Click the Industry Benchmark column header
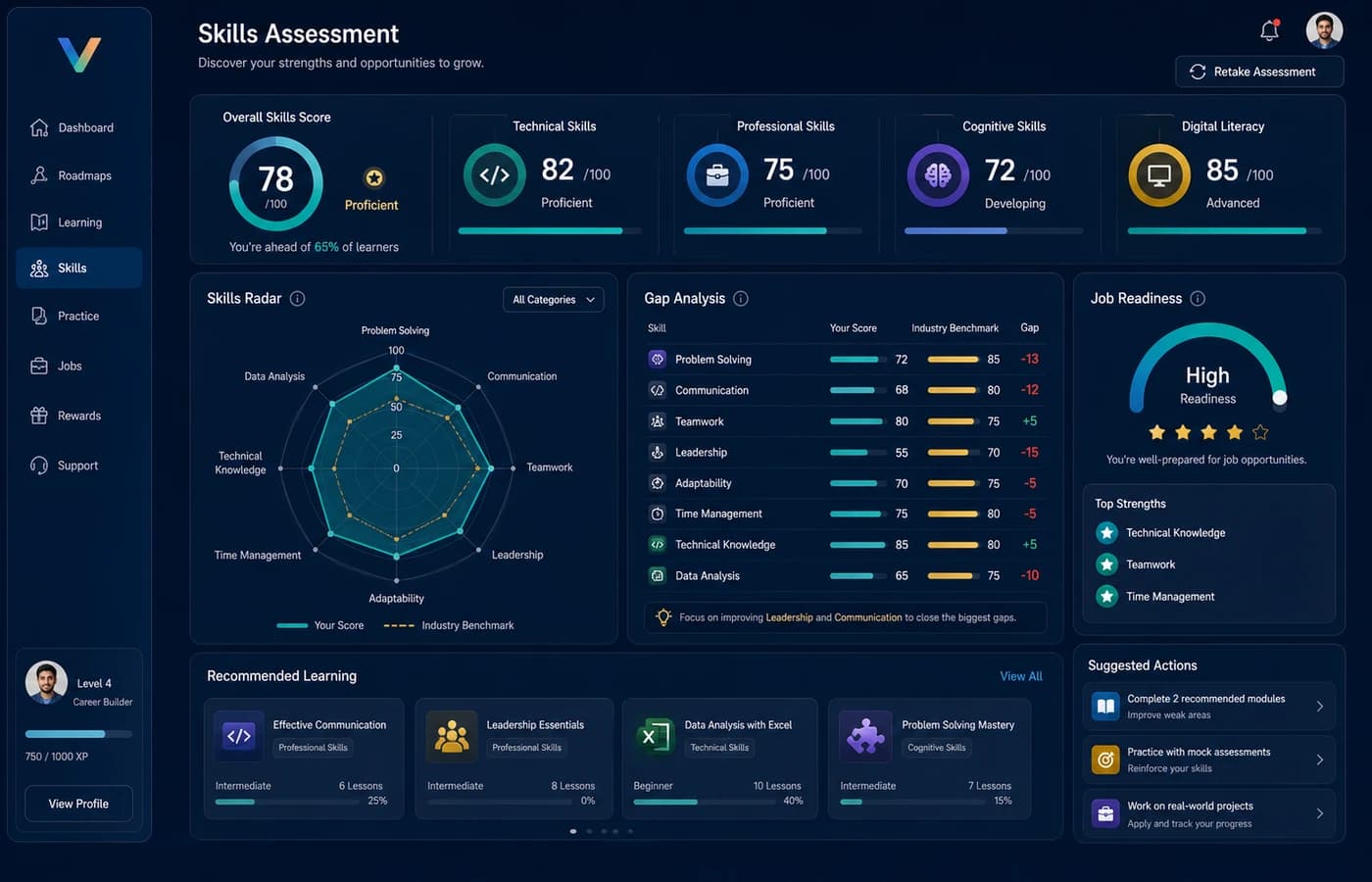1372x882 pixels. pyautogui.click(x=955, y=328)
